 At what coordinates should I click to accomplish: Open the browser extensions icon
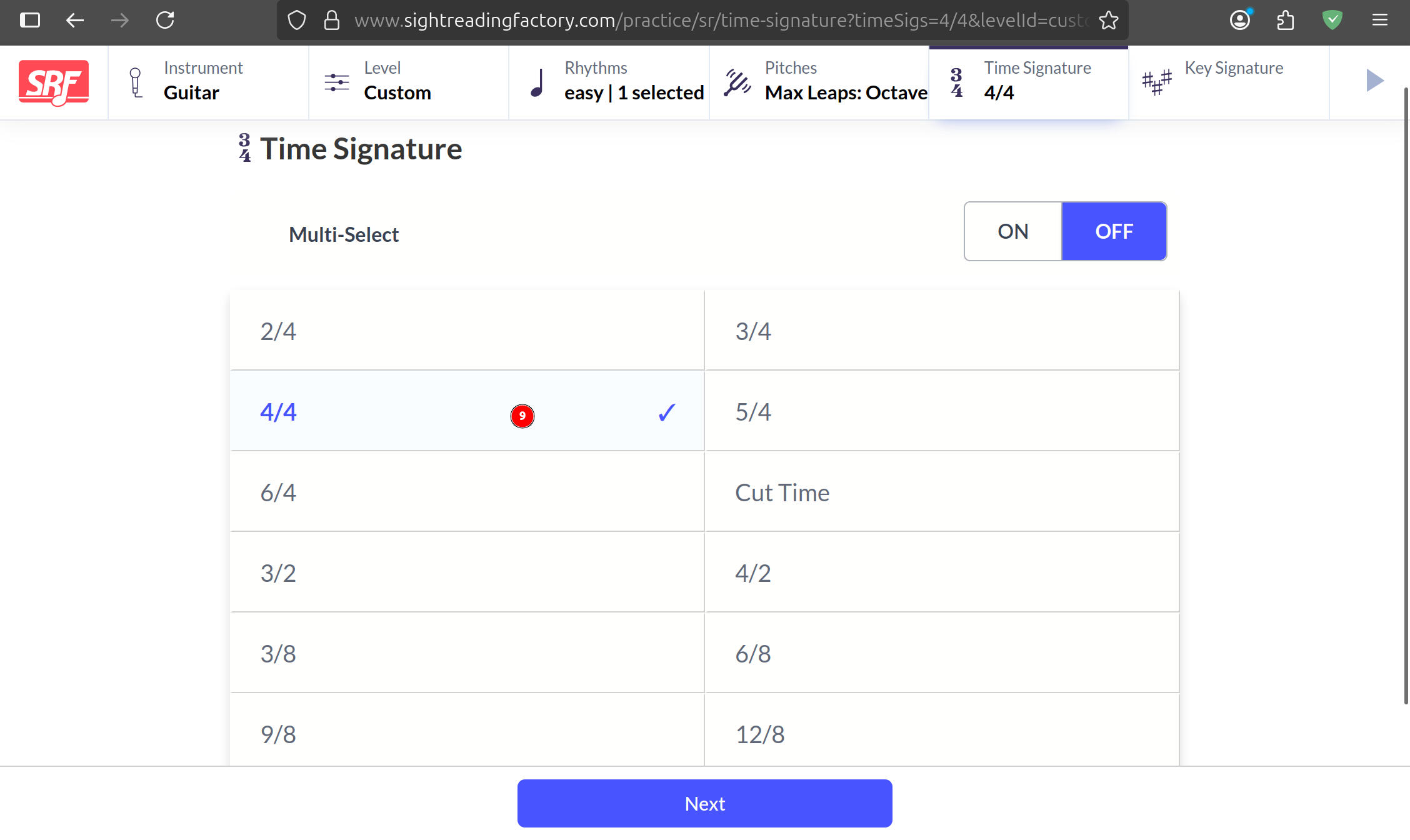tap(1285, 21)
